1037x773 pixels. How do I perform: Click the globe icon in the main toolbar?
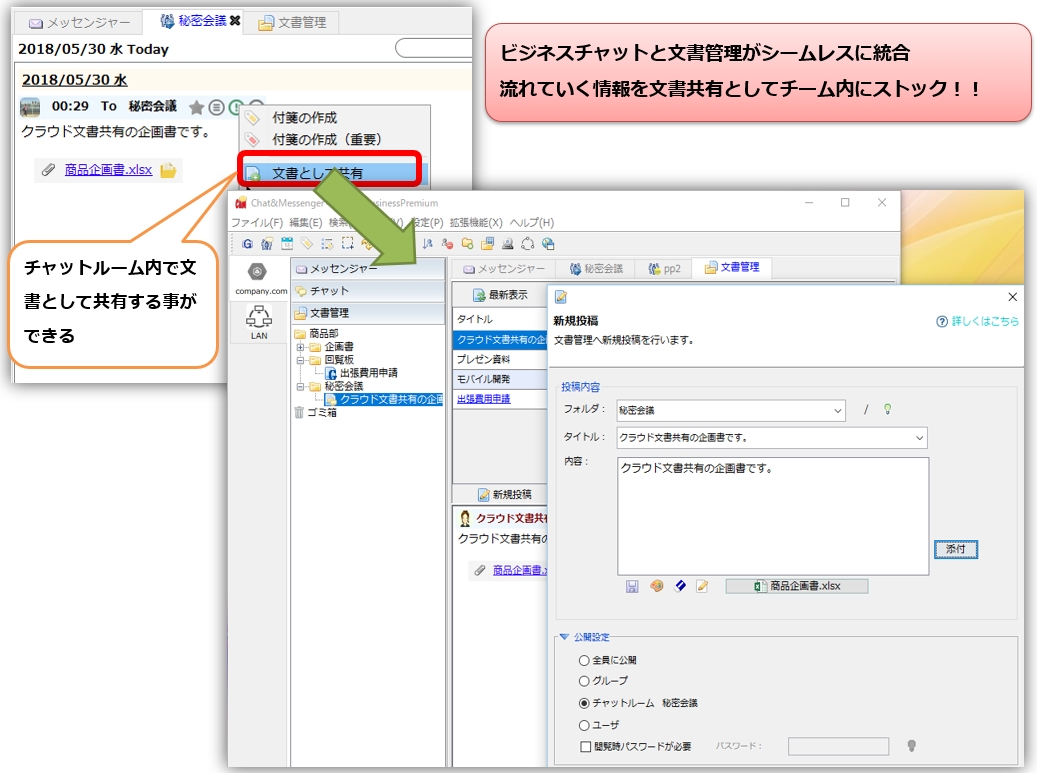[x=548, y=243]
